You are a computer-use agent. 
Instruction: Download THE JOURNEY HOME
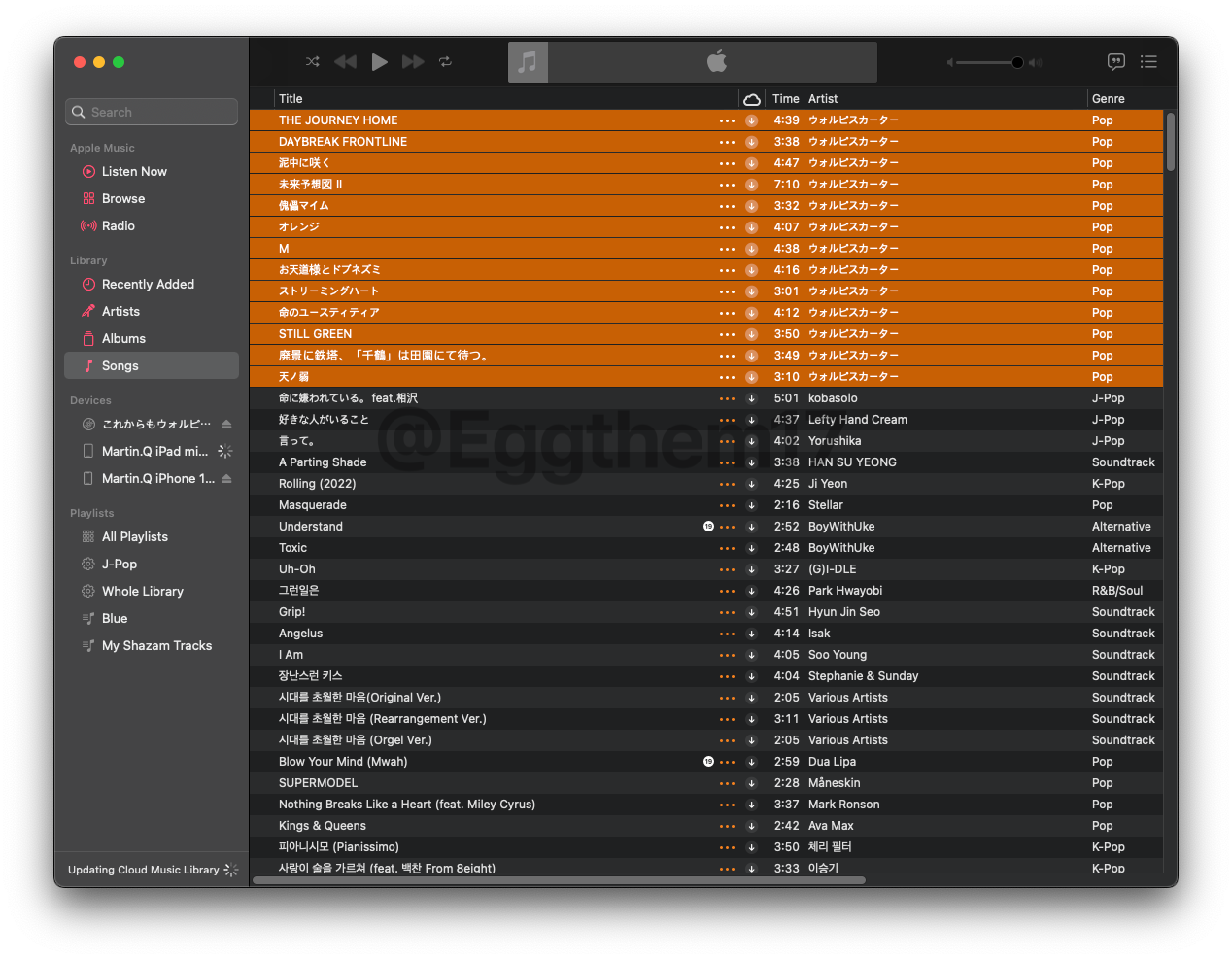pos(751,120)
